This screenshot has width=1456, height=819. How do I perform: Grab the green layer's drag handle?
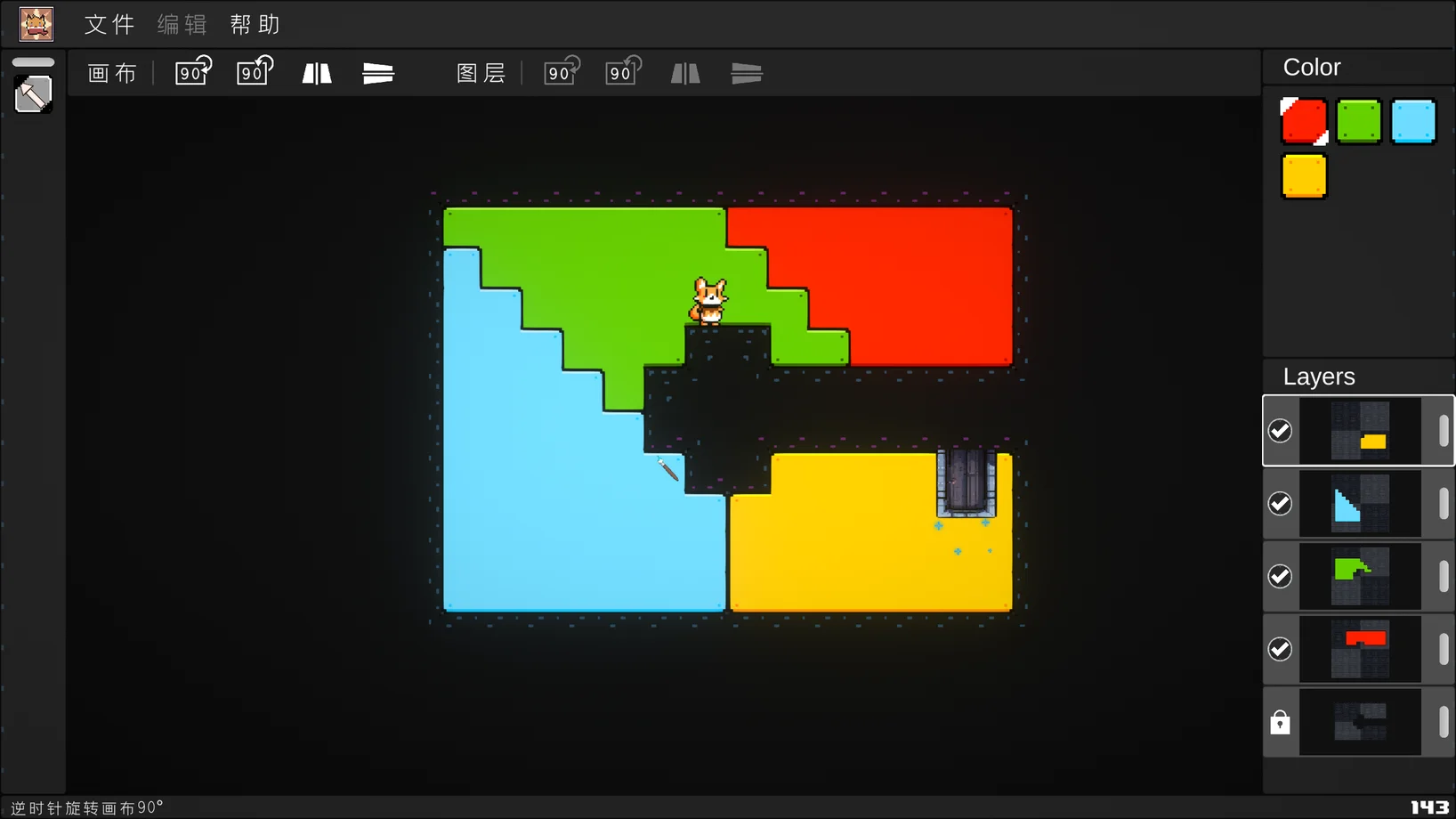1444,576
